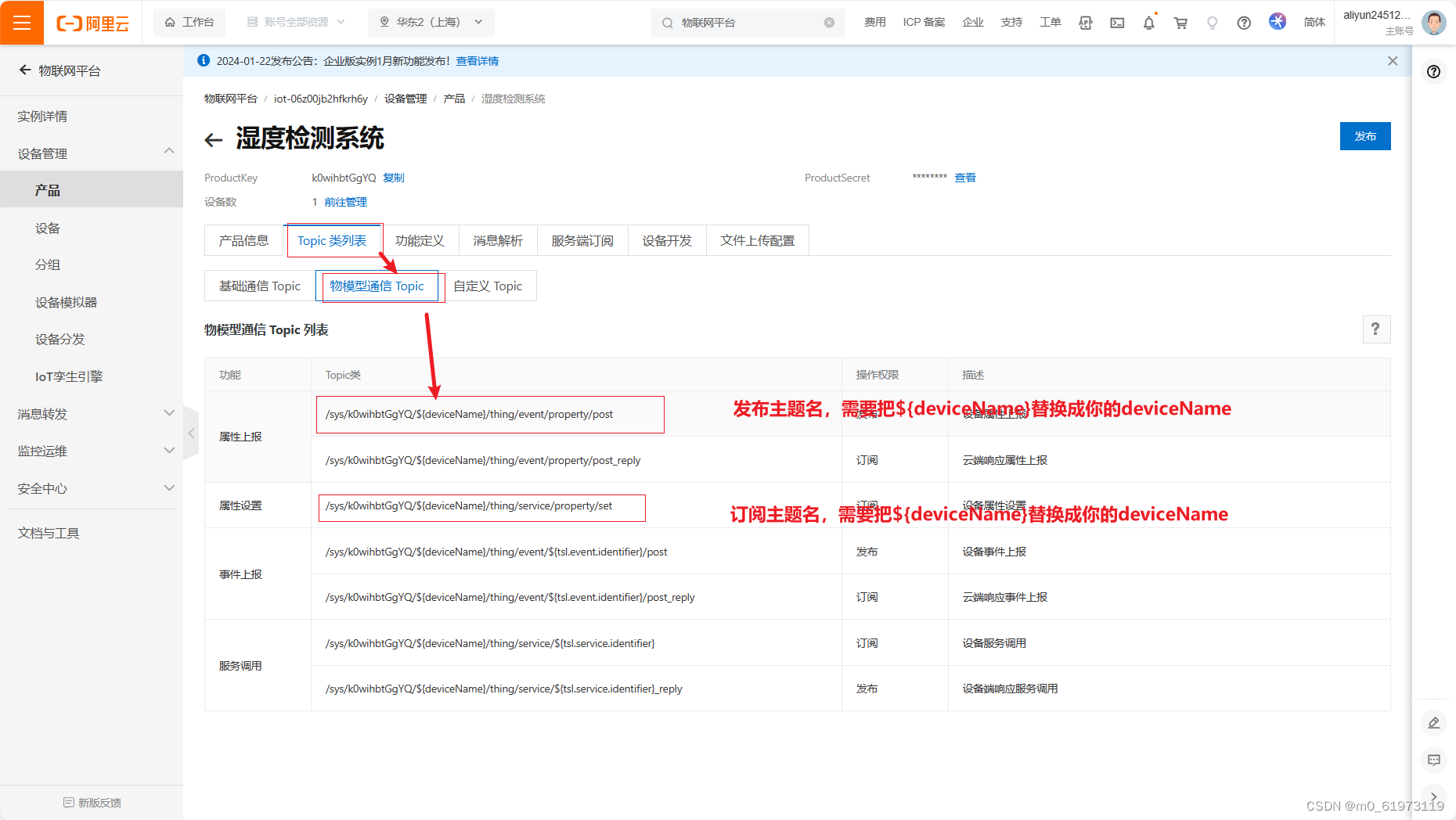This screenshot has width=1456, height=820.
Task: Open the 工作台 workbench button
Action: tap(189, 22)
